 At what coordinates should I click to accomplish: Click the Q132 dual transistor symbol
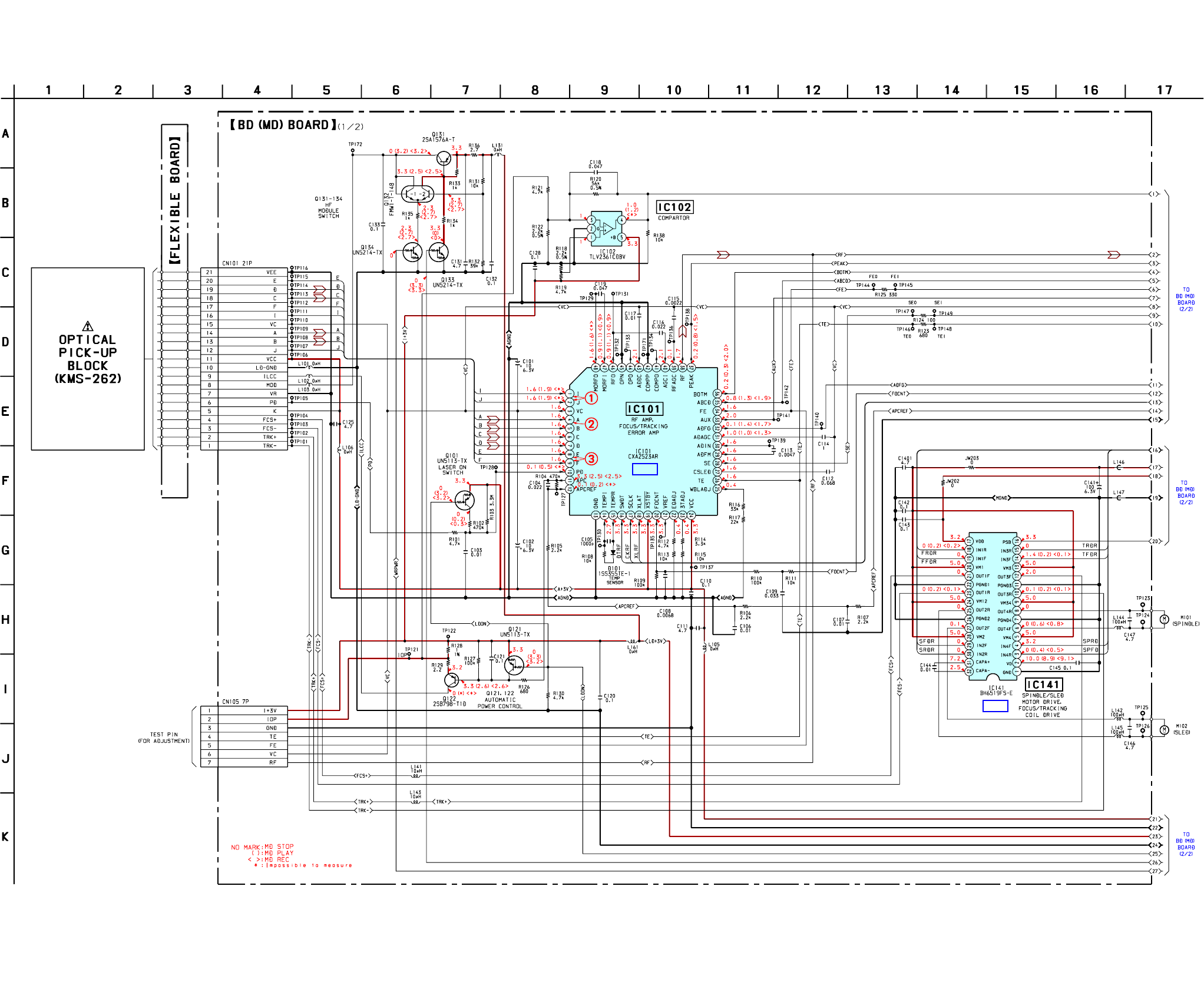click(x=418, y=194)
